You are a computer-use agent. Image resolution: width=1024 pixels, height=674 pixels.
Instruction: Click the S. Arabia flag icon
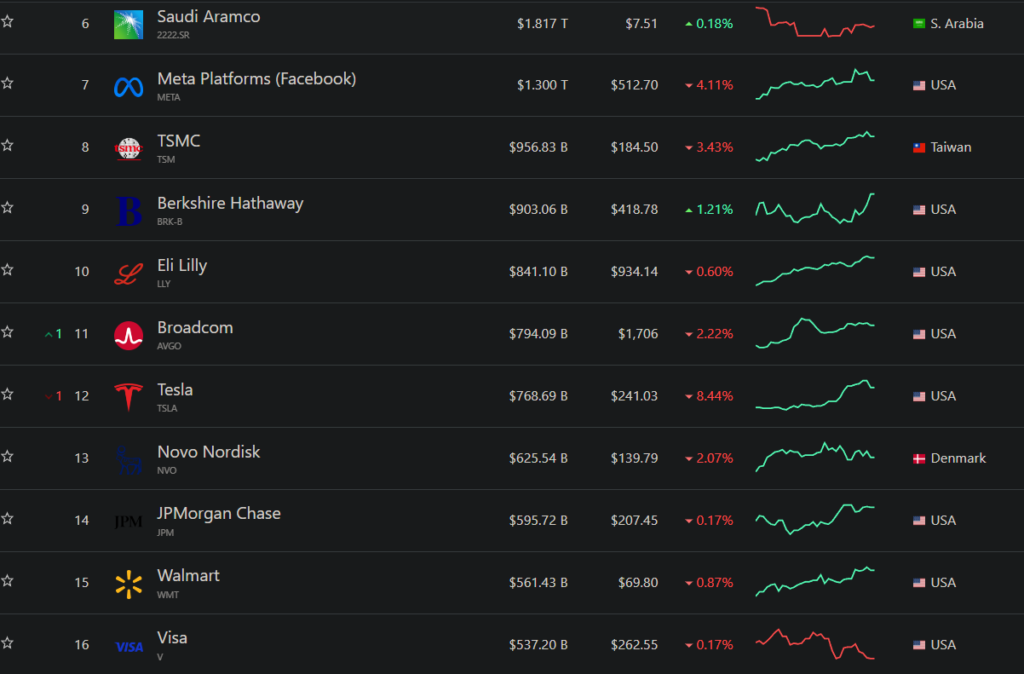tap(919, 24)
